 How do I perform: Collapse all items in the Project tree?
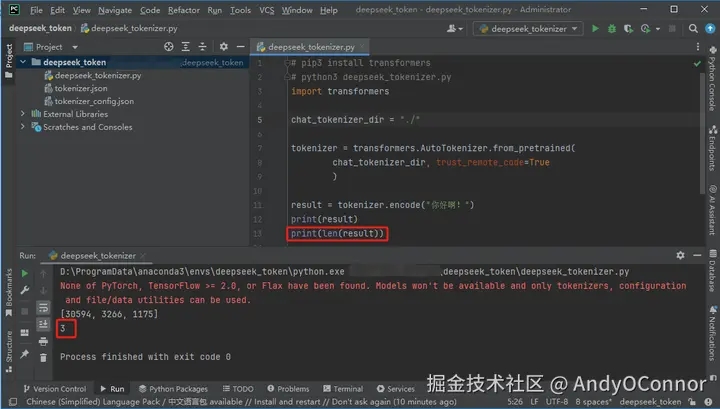pos(202,47)
